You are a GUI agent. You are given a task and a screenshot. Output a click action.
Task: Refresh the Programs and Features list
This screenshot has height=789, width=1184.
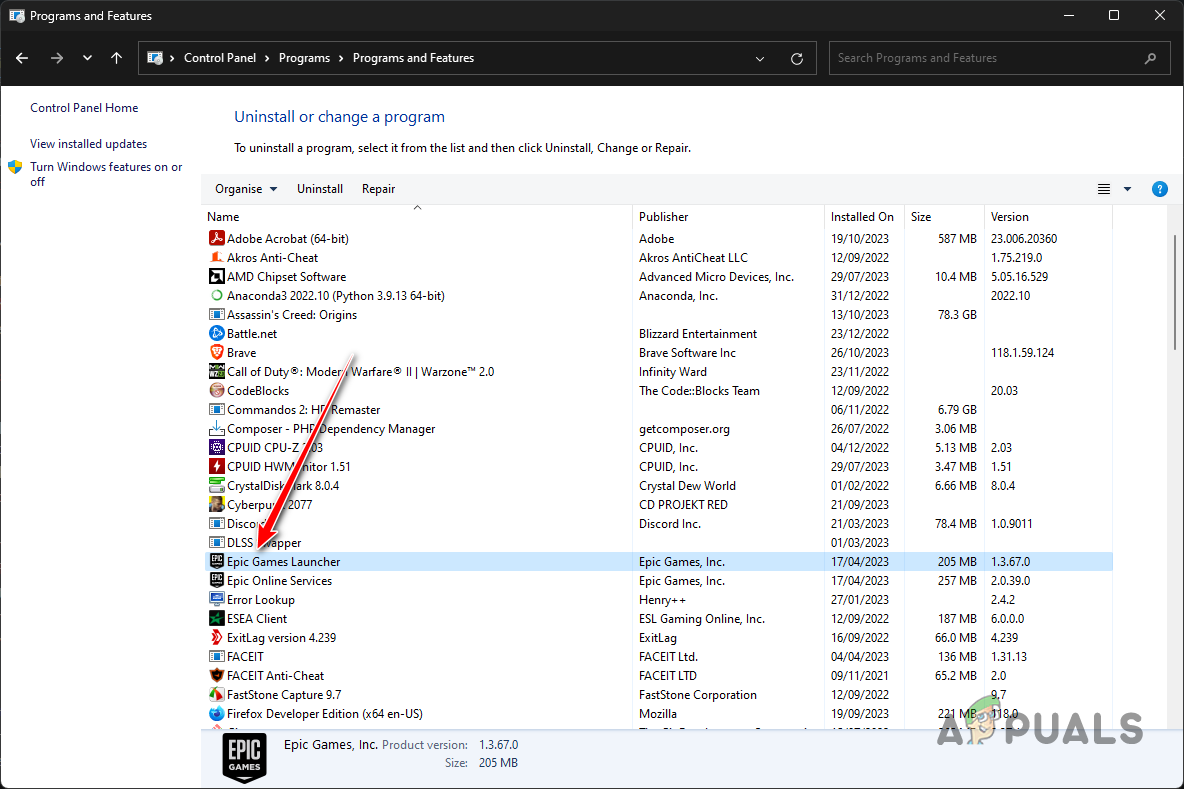coord(797,58)
